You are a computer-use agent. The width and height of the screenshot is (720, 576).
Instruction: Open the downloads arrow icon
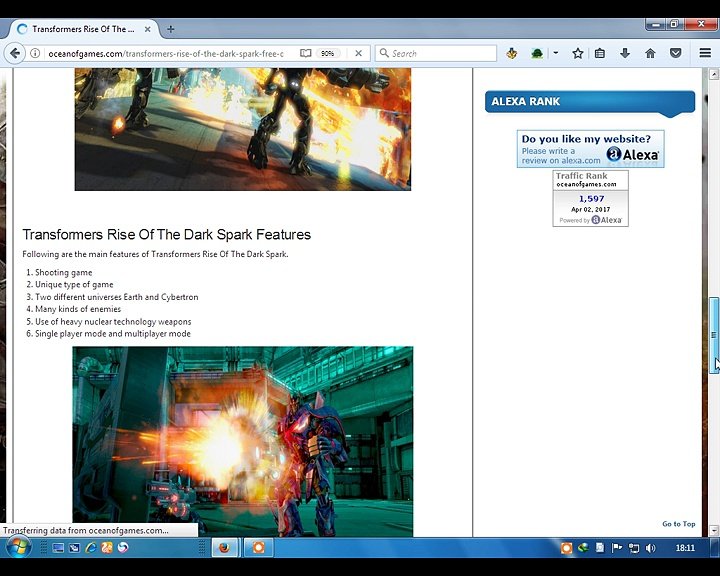[x=625, y=53]
